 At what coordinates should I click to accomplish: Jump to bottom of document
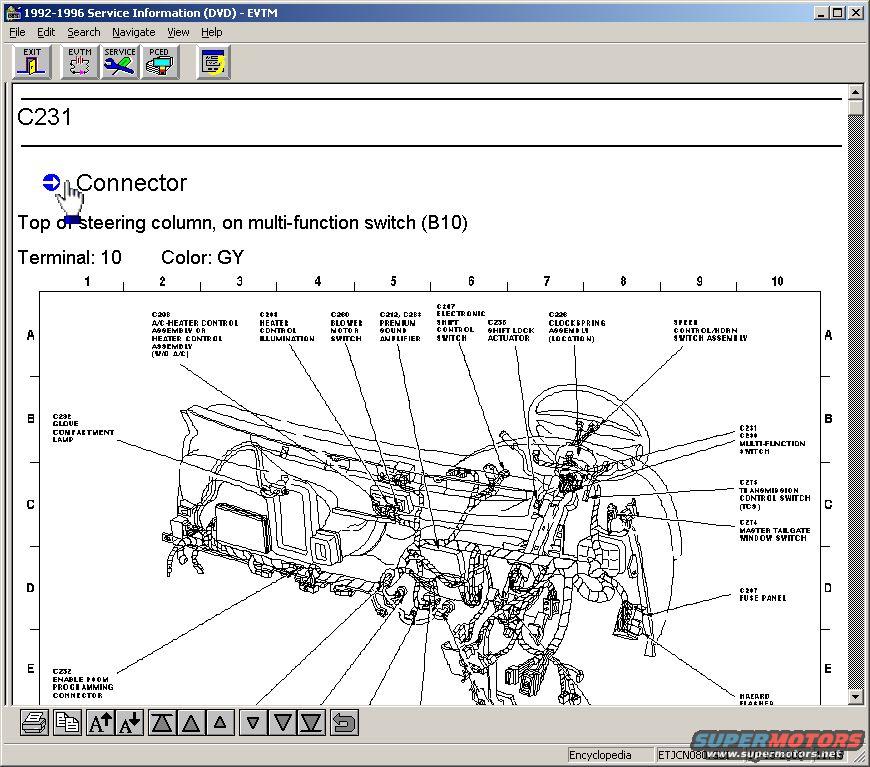(x=312, y=723)
